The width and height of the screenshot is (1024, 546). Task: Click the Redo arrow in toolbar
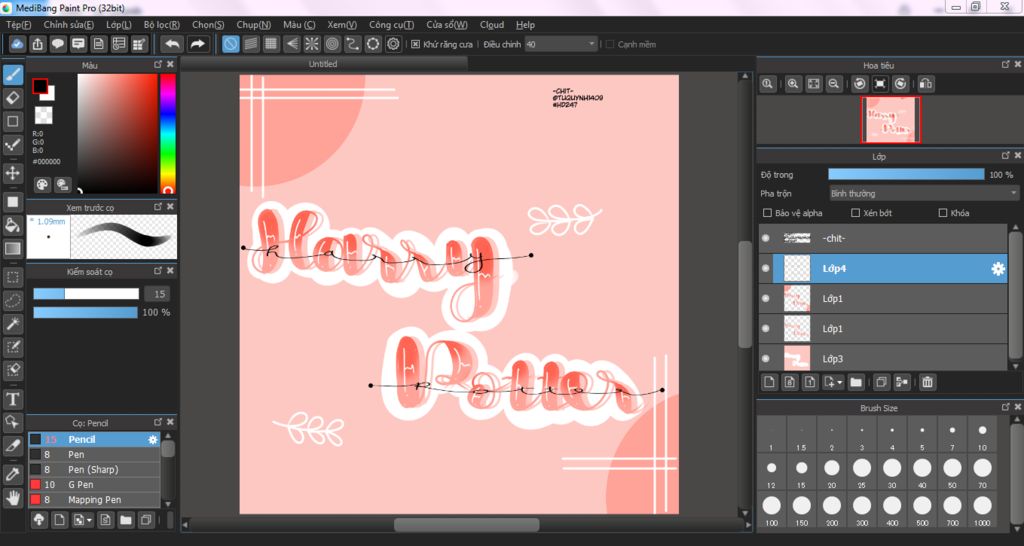[x=197, y=44]
